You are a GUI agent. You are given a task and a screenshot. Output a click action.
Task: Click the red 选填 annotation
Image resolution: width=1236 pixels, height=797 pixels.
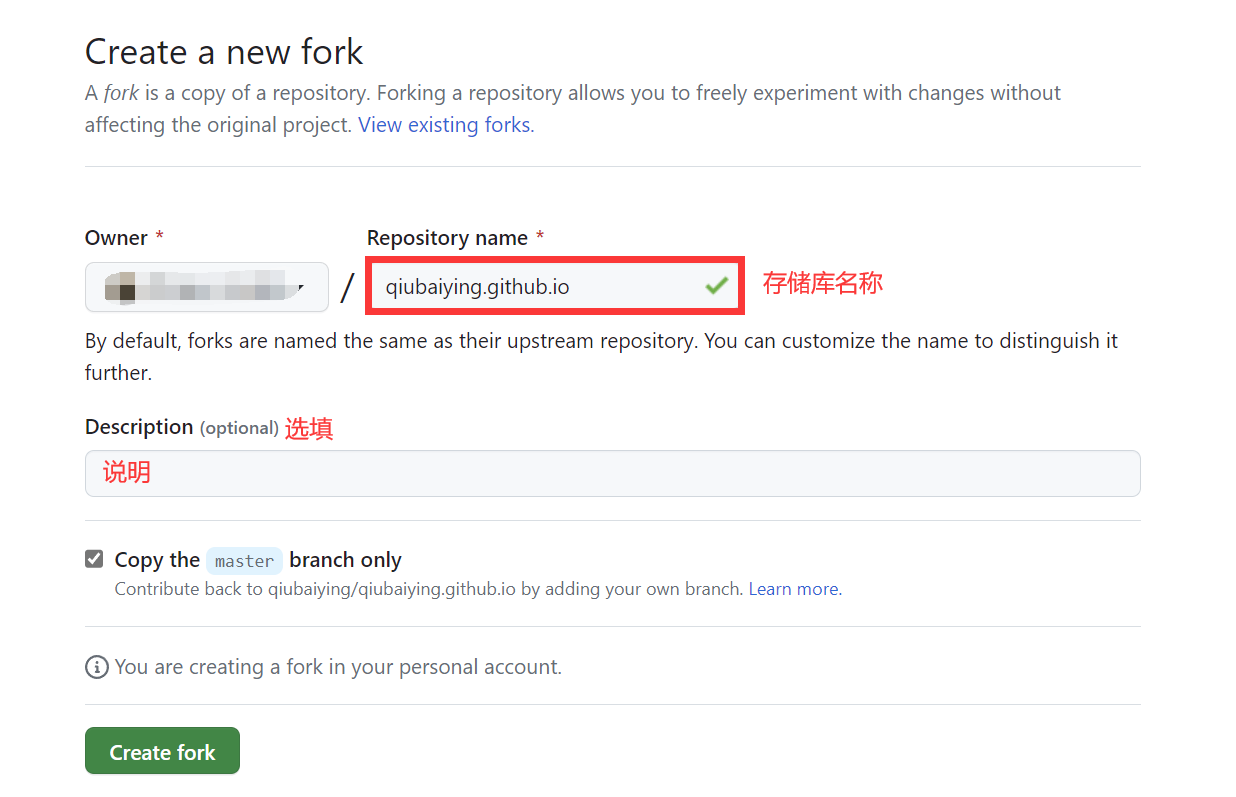(x=309, y=428)
